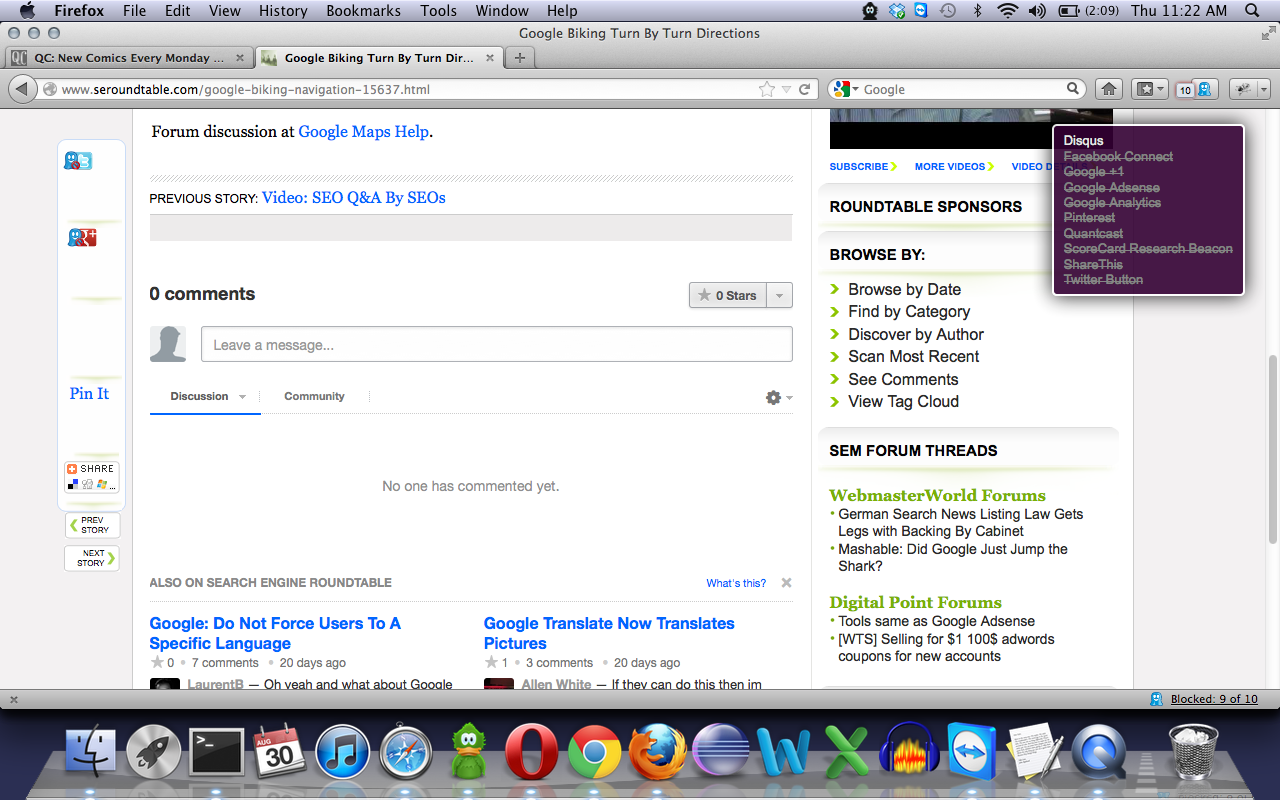Open a new tab with the plus button
Image resolution: width=1280 pixels, height=800 pixels.
tap(519, 58)
